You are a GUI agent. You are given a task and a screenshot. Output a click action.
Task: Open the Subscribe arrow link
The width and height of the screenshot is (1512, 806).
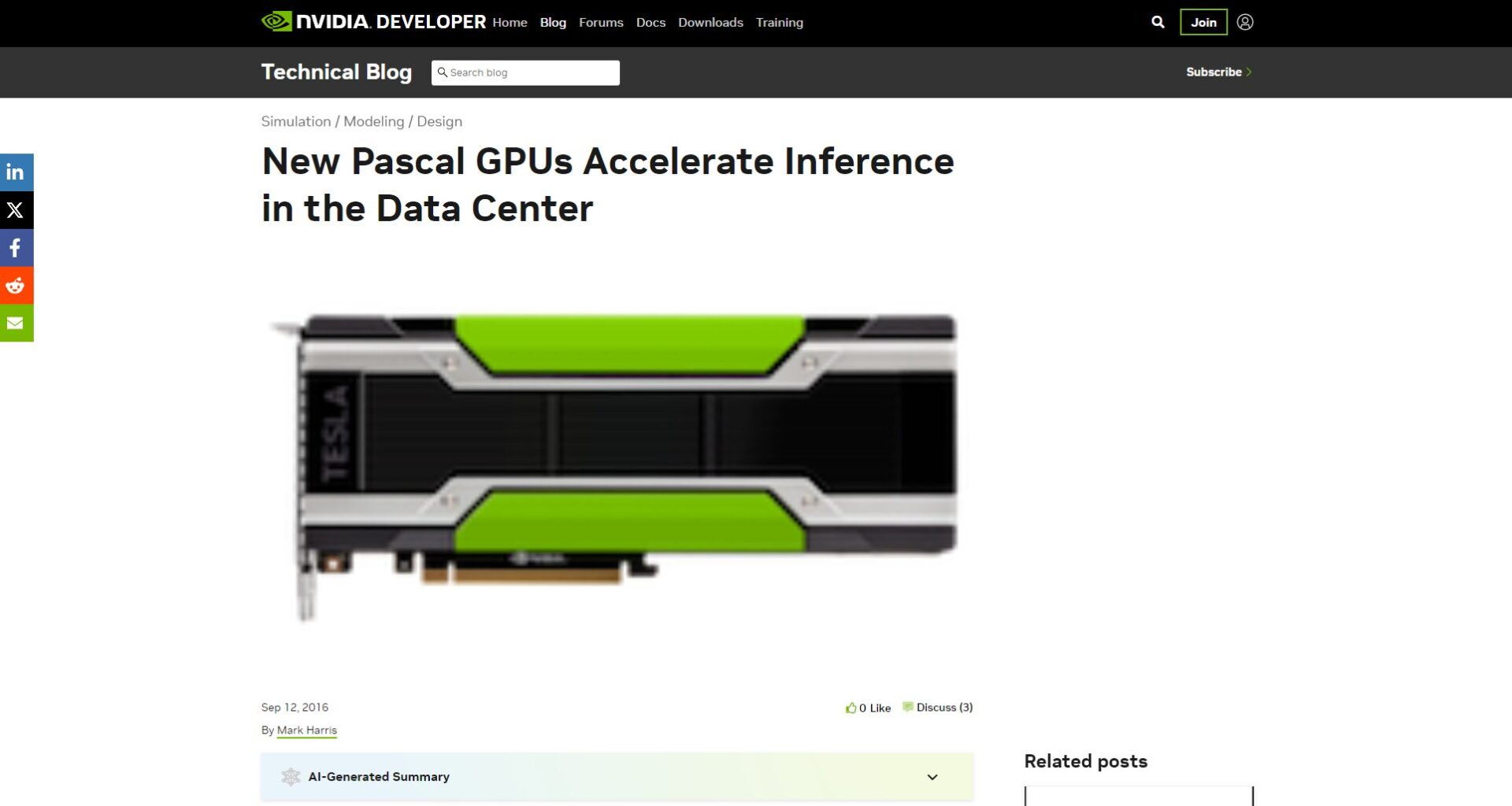[x=1219, y=72]
